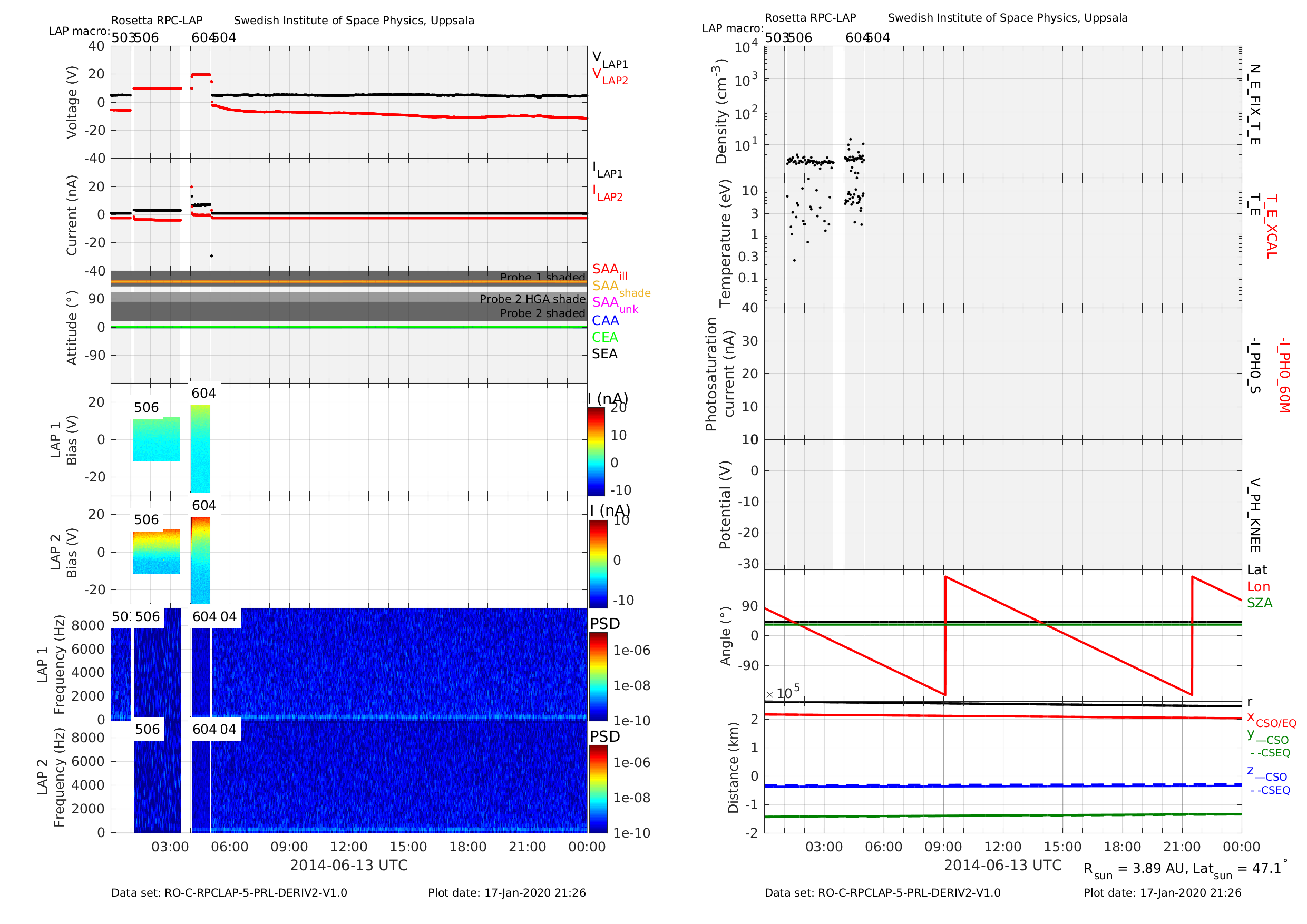
Task: Click the blue CAA legend entry
Action: tap(605, 321)
